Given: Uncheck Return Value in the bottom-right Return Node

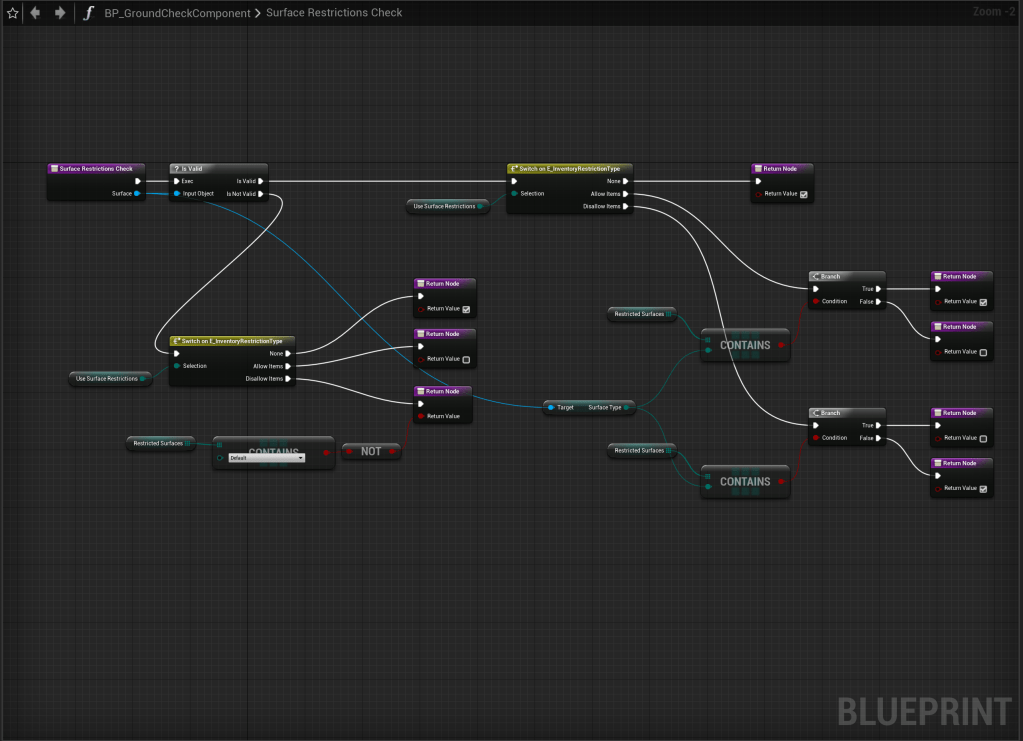Looking at the screenshot, I should click(983, 489).
